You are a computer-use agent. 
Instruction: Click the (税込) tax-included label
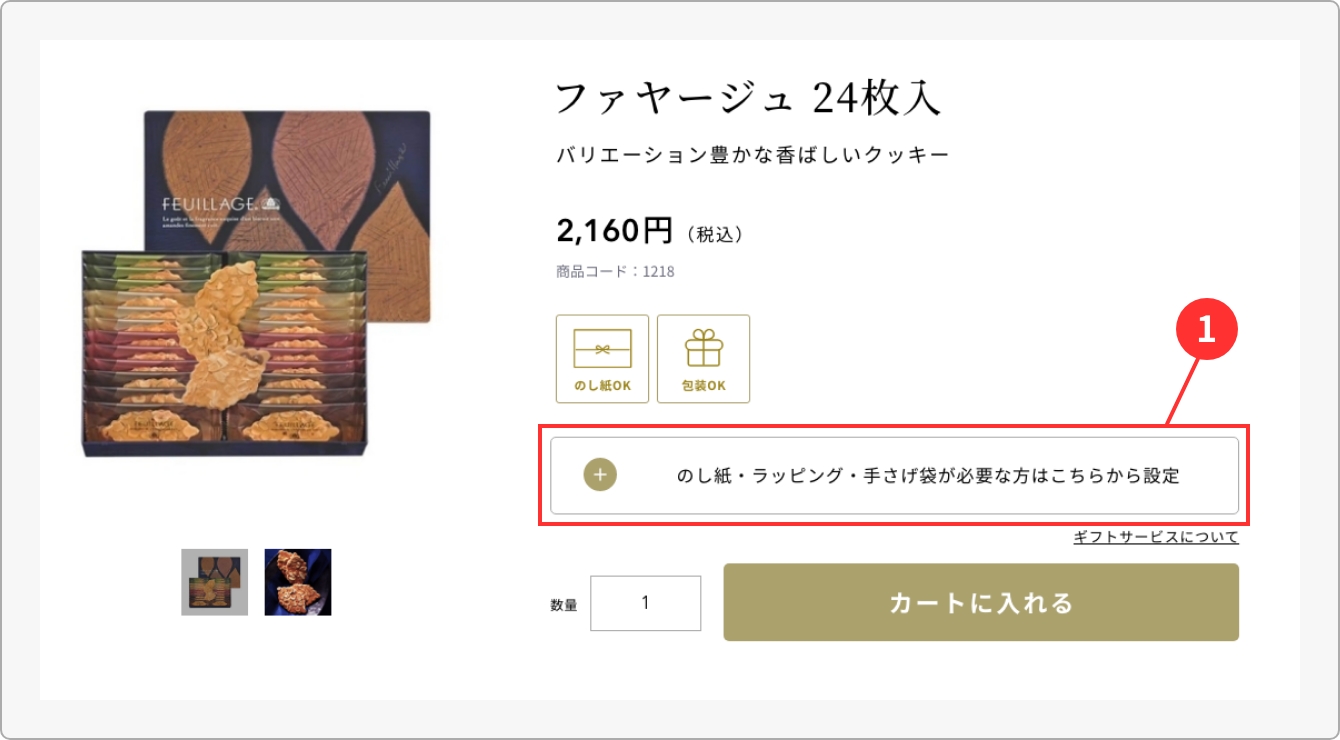tap(716, 234)
